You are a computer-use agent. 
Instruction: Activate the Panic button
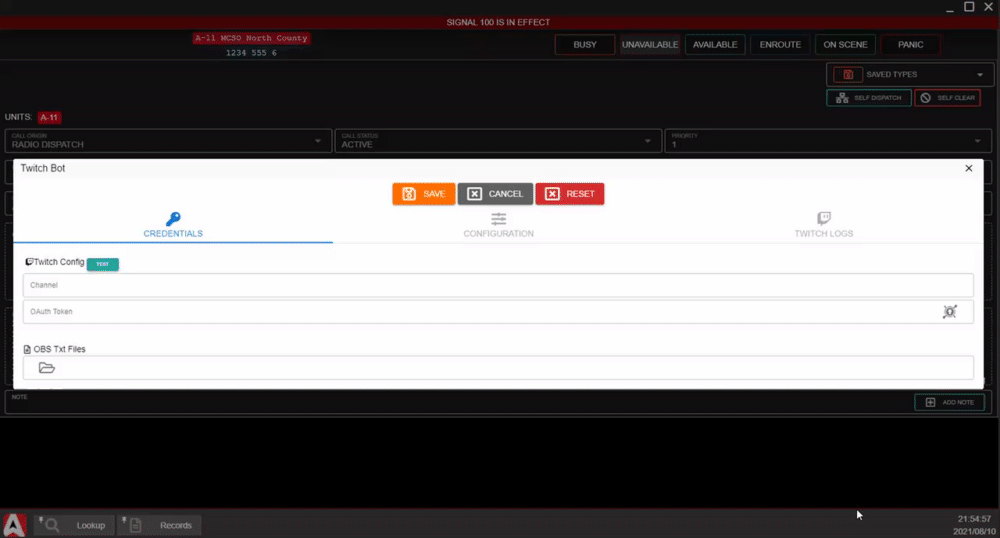click(910, 45)
